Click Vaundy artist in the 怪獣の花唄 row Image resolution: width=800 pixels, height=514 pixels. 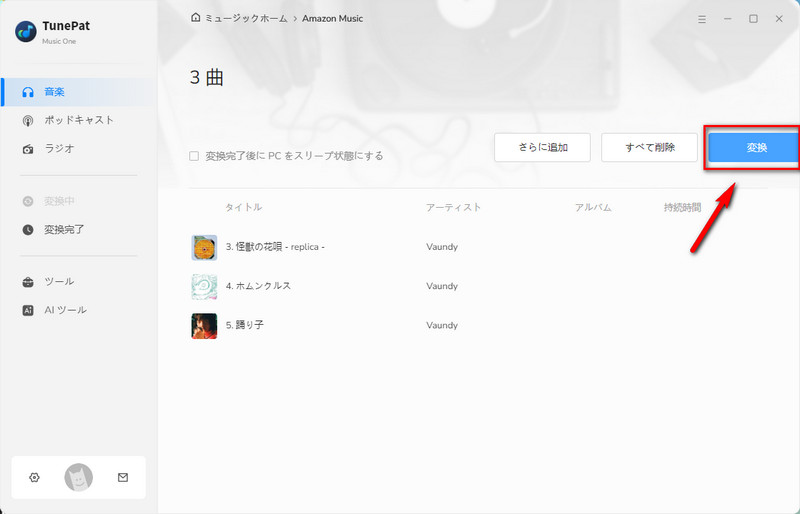click(442, 247)
